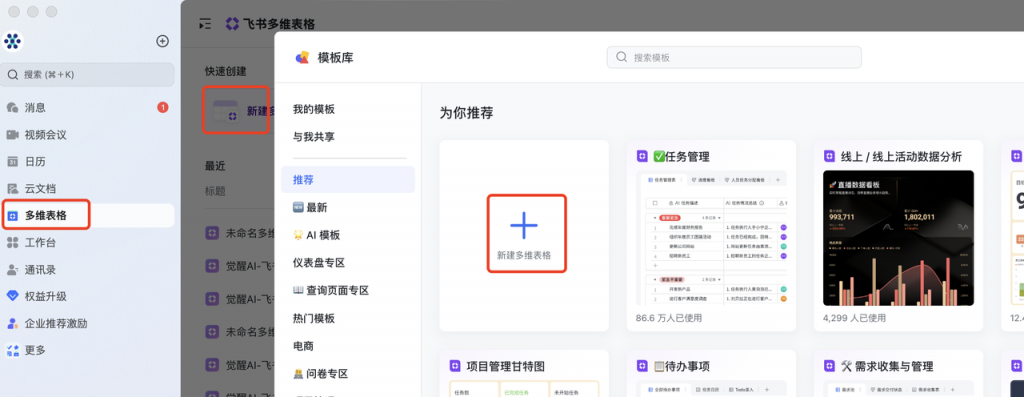Open 权益升级 in the sidebar
The height and width of the screenshot is (397, 1024).
[x=88, y=296]
